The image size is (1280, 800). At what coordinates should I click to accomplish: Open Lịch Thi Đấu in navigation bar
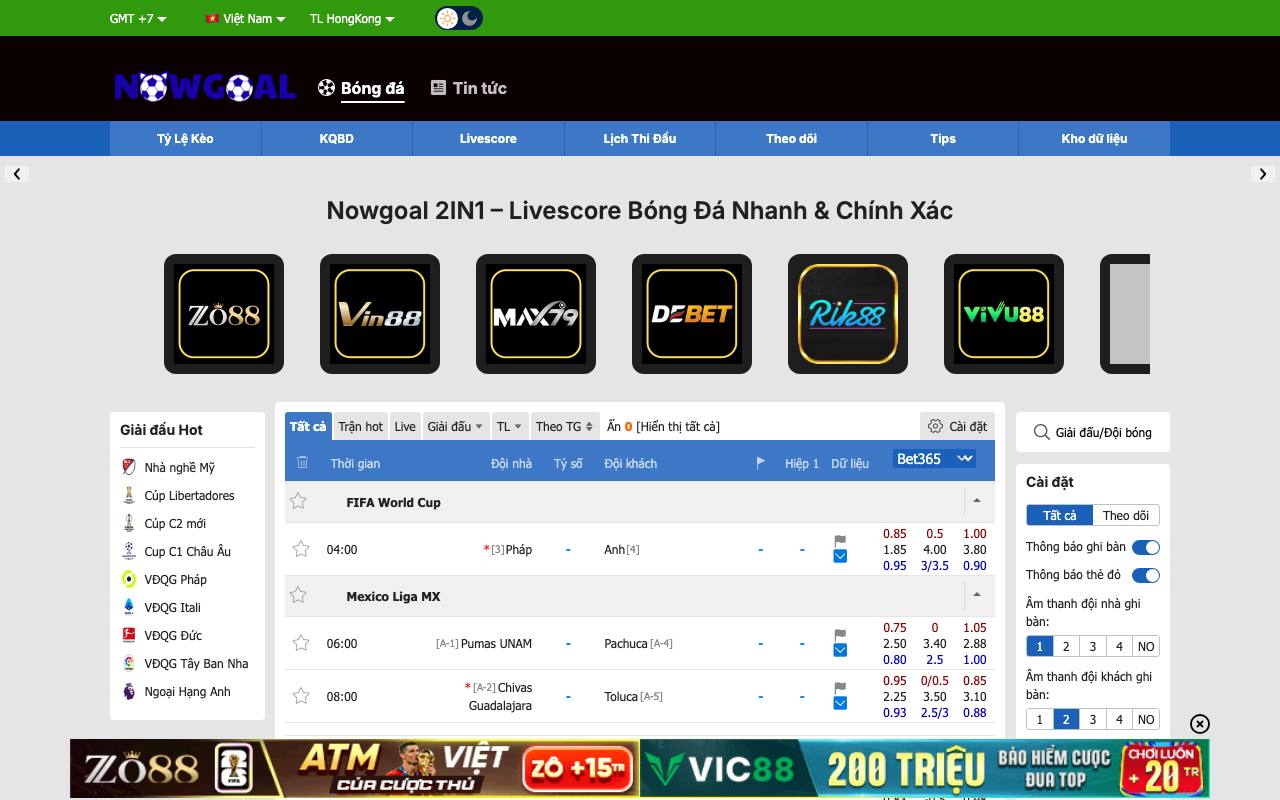pos(640,139)
